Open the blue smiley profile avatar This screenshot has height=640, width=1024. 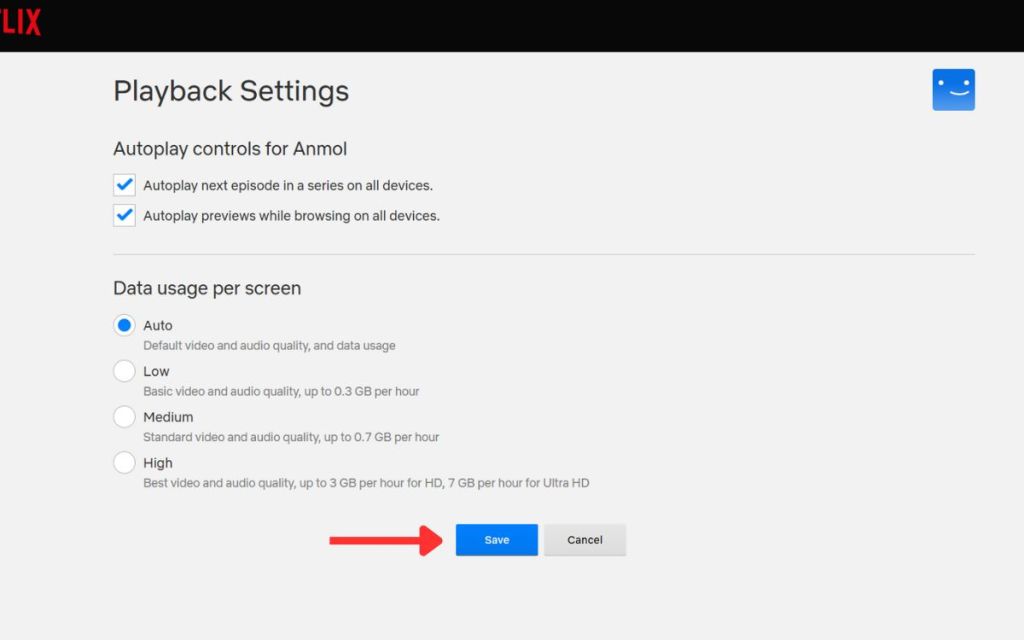[953, 90]
